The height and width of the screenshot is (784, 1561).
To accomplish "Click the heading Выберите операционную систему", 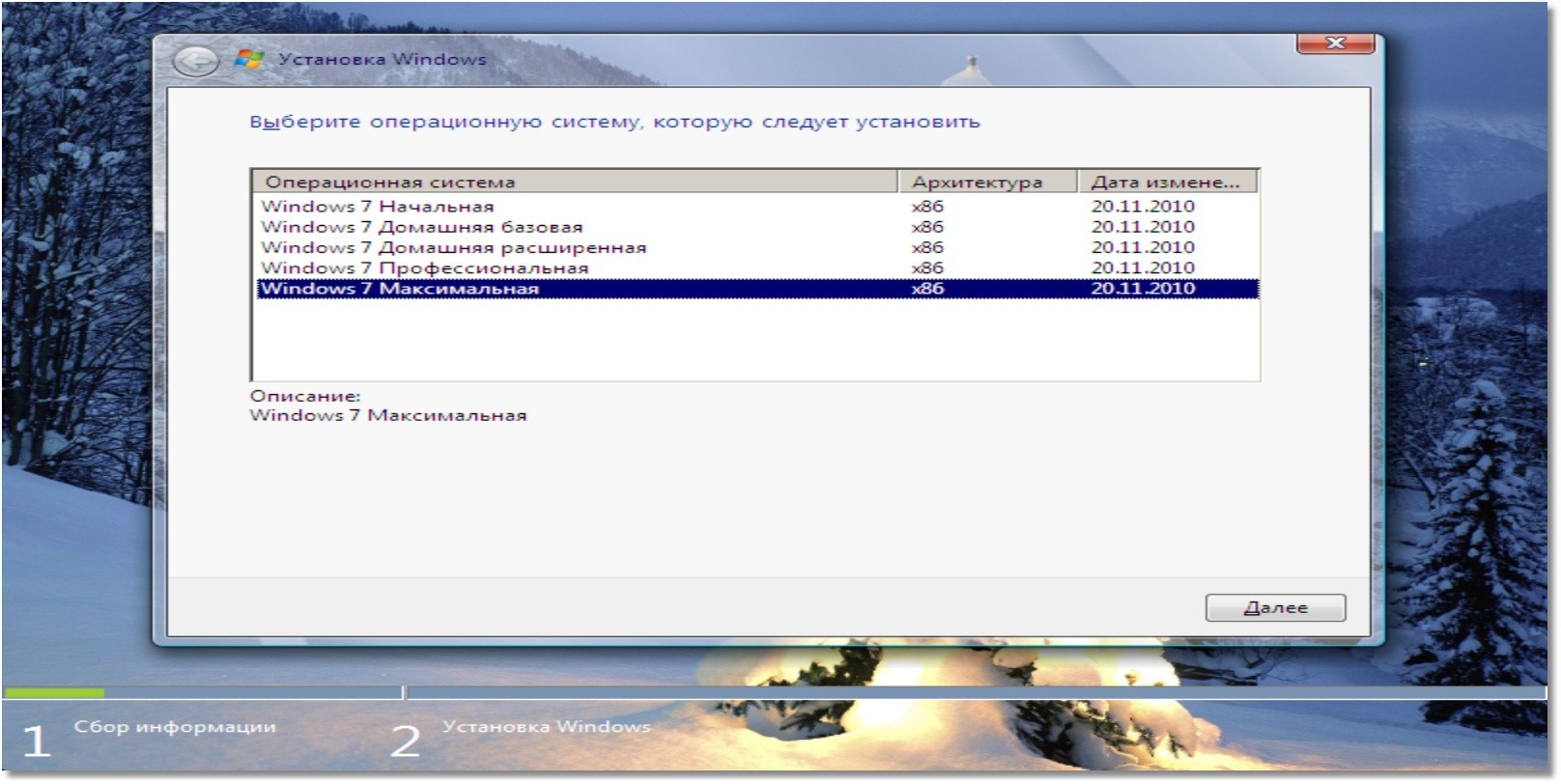I will pyautogui.click(x=614, y=122).
